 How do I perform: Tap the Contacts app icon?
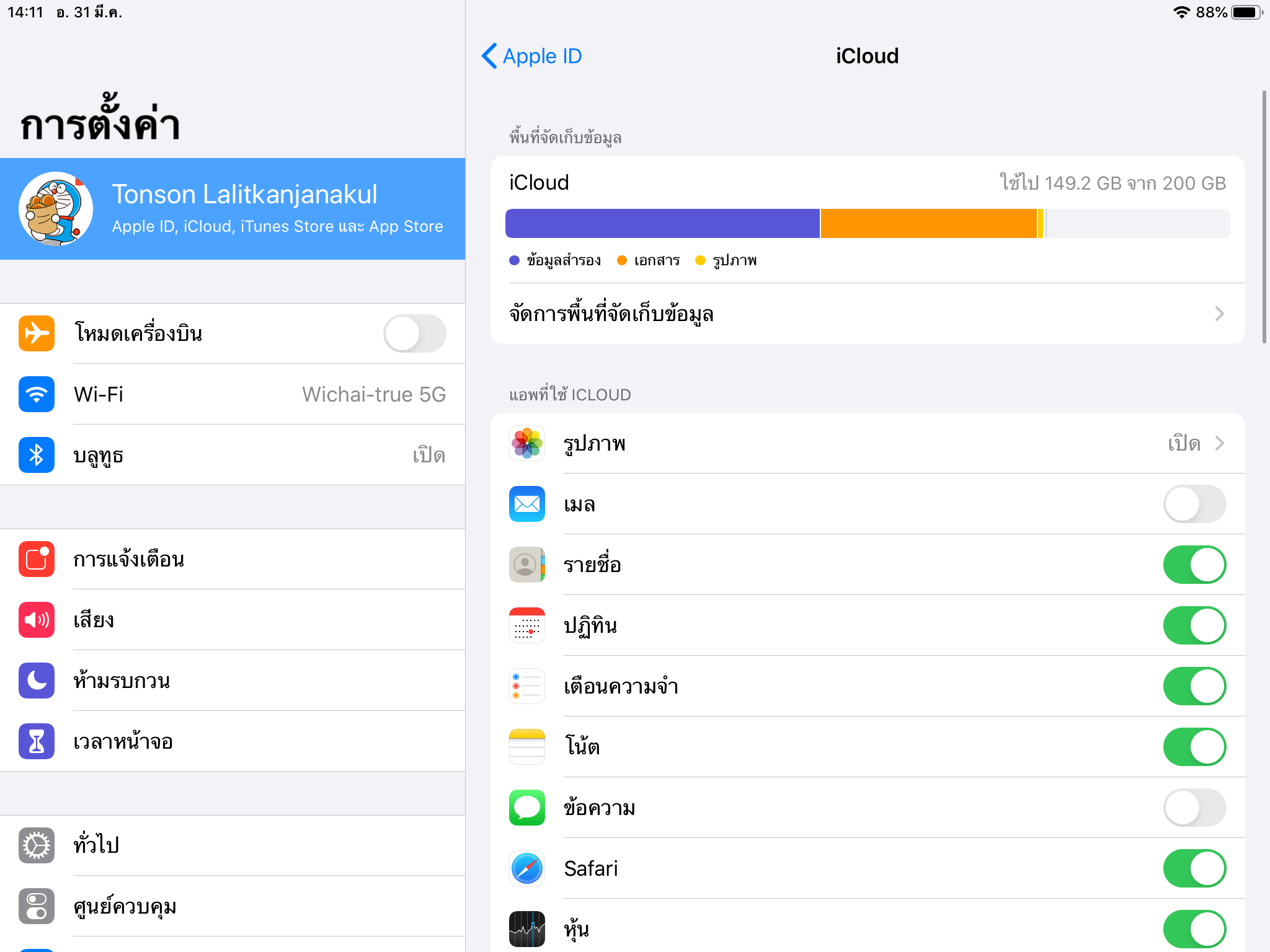pyautogui.click(x=527, y=565)
